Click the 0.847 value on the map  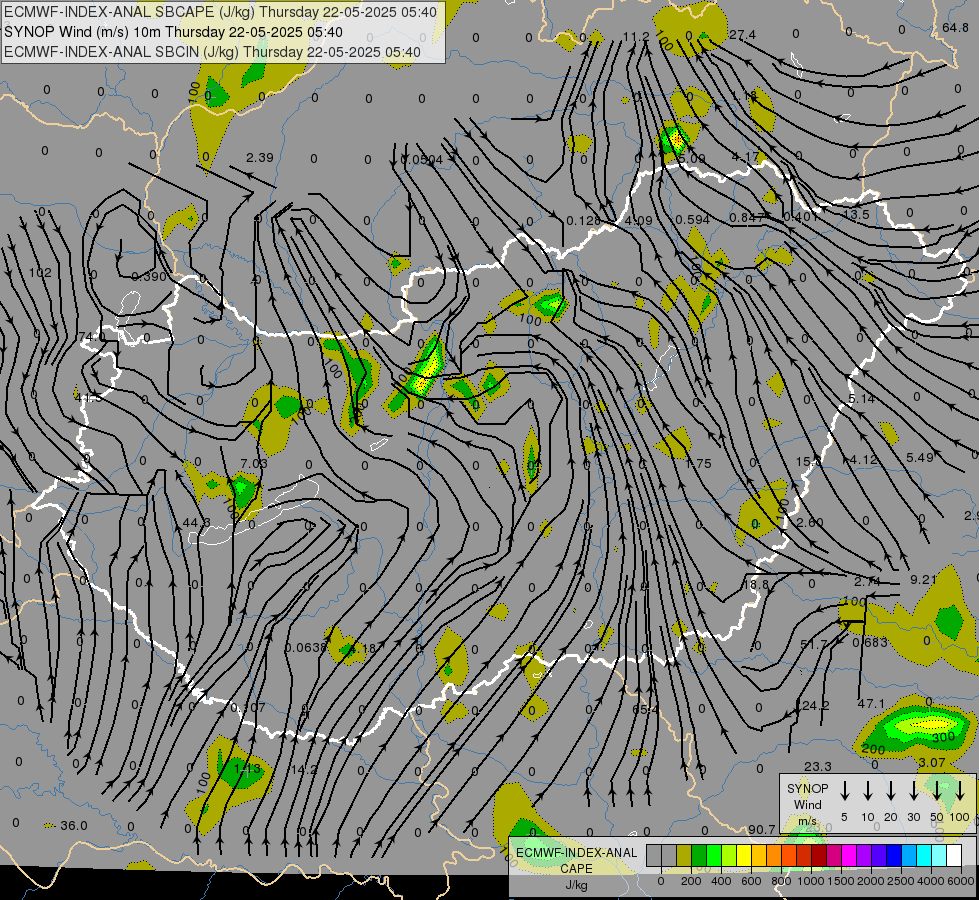pos(747,217)
